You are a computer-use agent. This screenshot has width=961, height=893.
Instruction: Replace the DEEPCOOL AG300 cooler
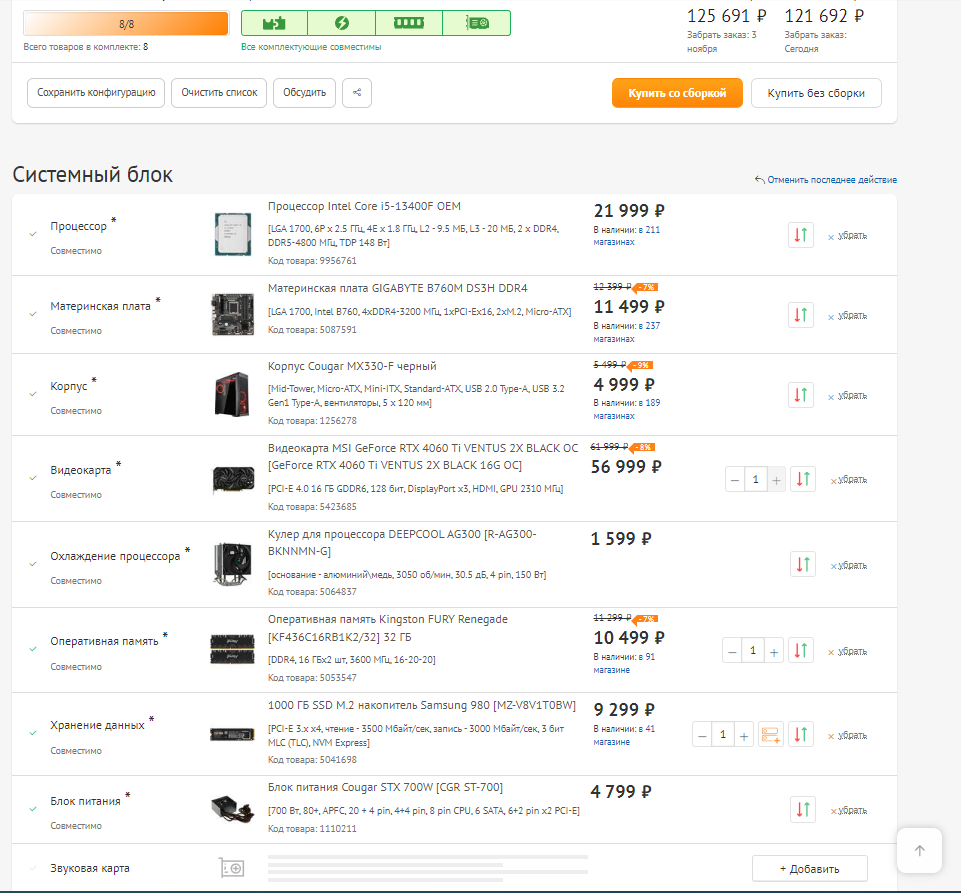(x=803, y=564)
